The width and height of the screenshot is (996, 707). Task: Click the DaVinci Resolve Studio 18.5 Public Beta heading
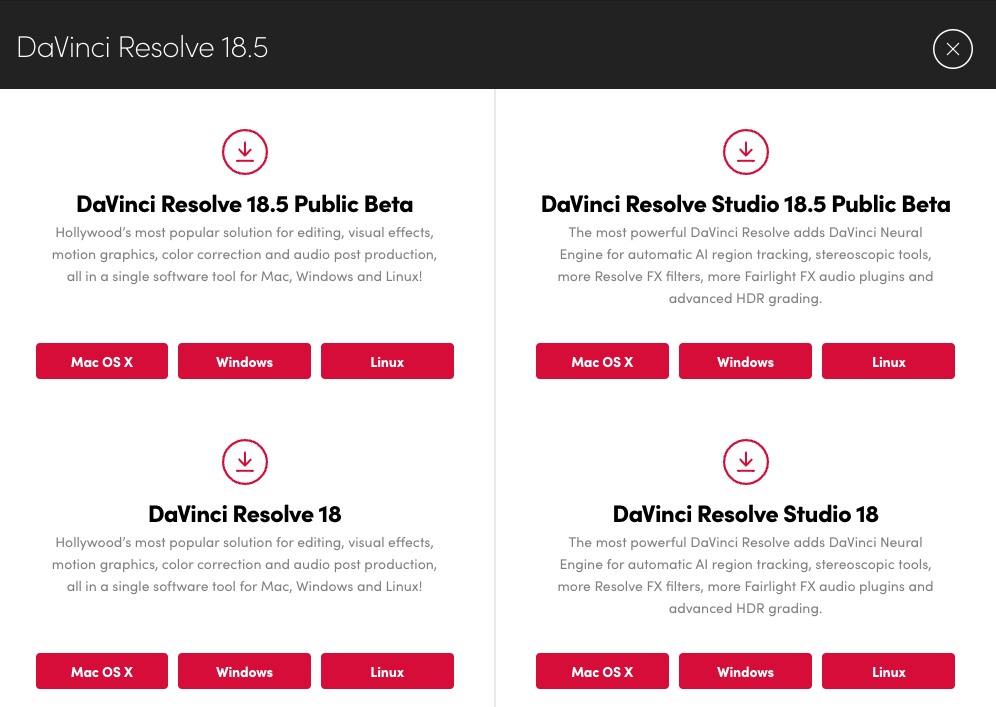coord(745,204)
